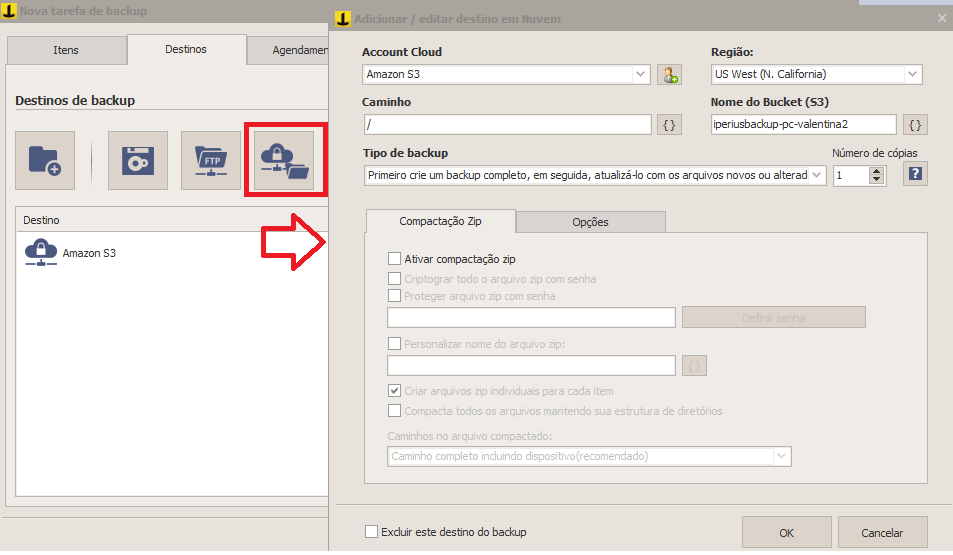The height and width of the screenshot is (555, 953).
Task: Increase the Número de cópias value
Action: [876, 171]
